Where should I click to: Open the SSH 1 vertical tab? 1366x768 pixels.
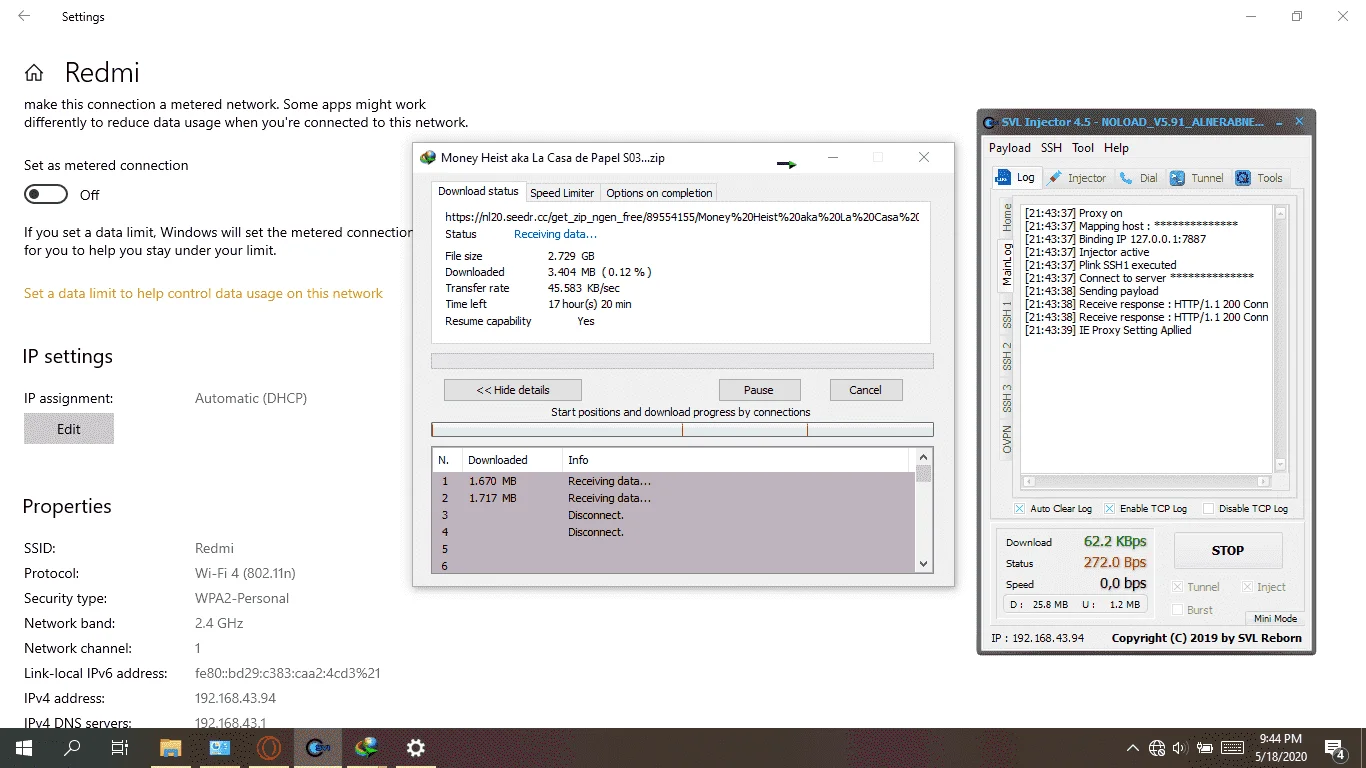[x=1007, y=314]
